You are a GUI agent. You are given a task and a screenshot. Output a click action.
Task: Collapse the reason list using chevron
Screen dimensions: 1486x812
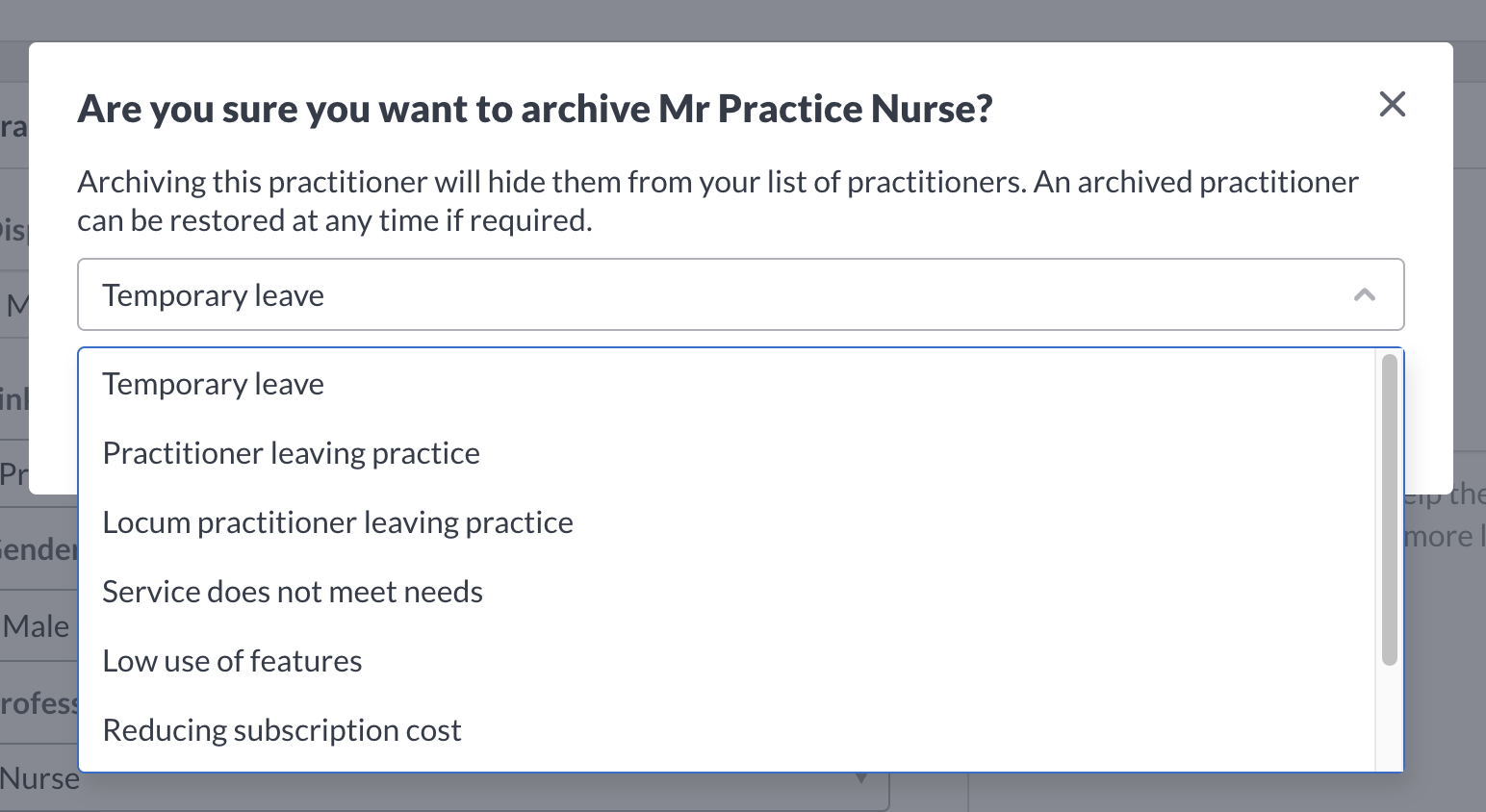[1364, 295]
